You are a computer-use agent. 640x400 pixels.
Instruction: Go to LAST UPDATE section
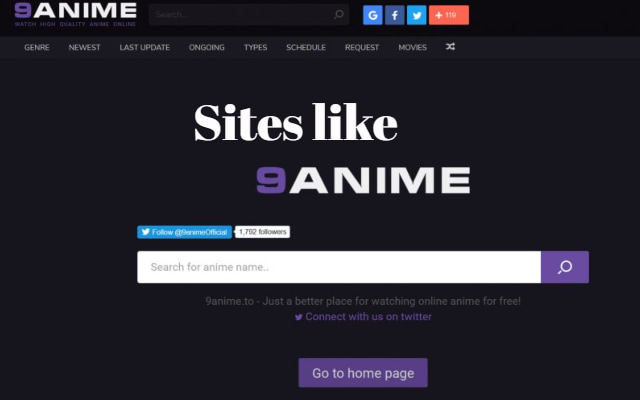pyautogui.click(x=144, y=47)
